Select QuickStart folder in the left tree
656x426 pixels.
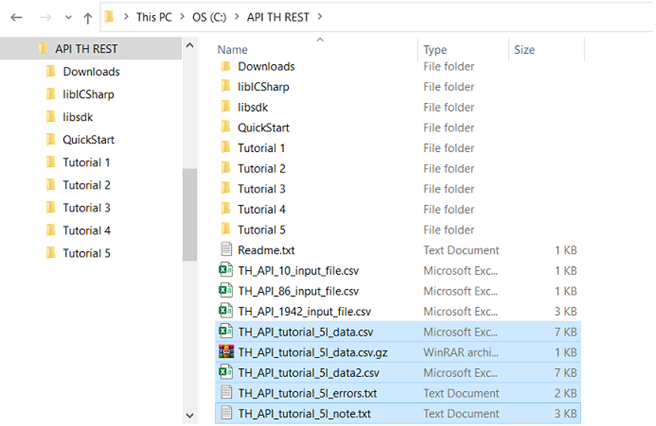(90, 139)
